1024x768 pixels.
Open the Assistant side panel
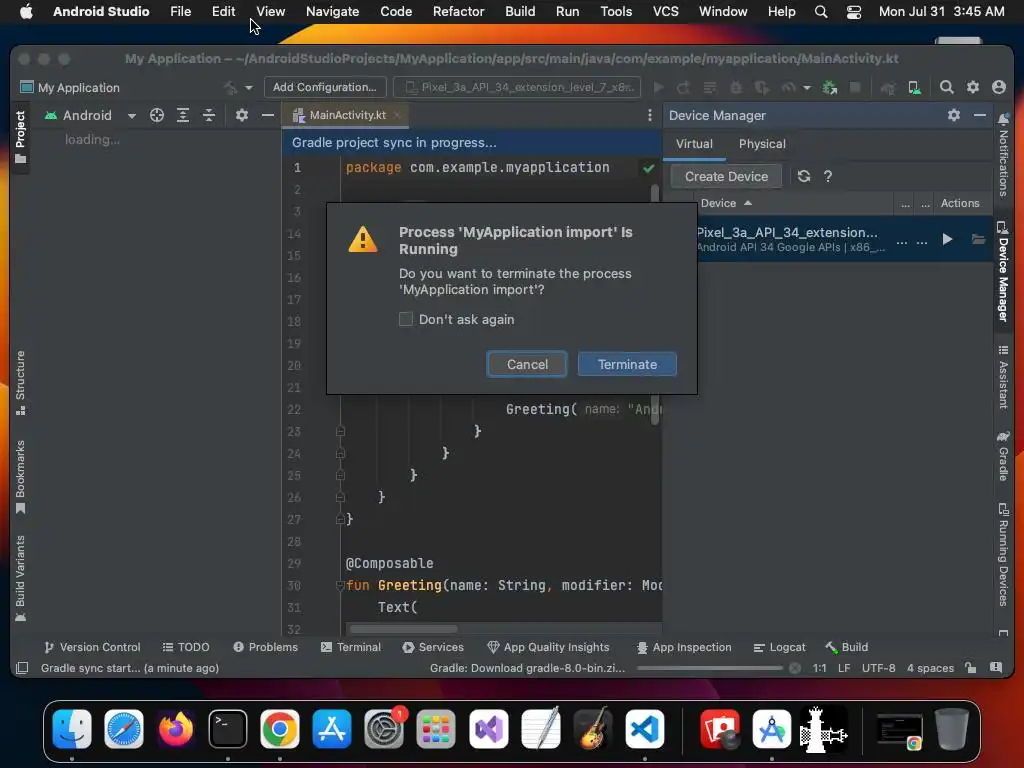tap(1003, 377)
